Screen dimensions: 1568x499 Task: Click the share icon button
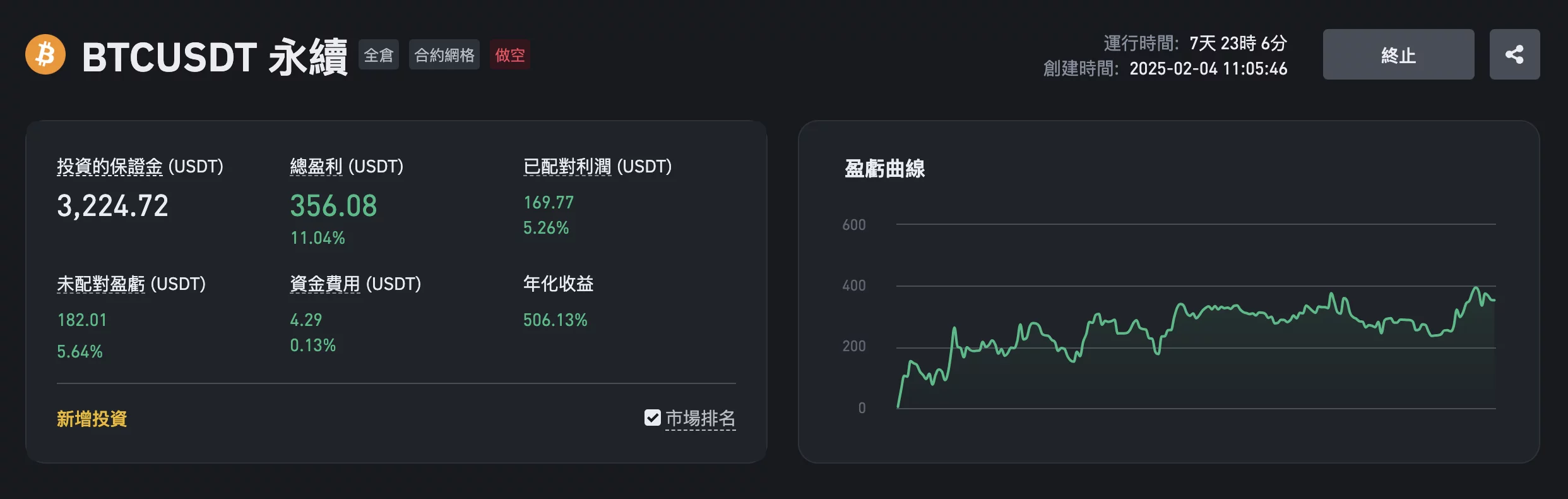pyautogui.click(x=1514, y=54)
